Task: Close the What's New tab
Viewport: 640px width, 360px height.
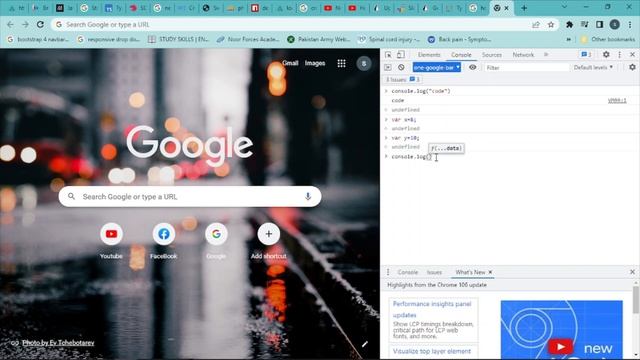Action: point(490,272)
